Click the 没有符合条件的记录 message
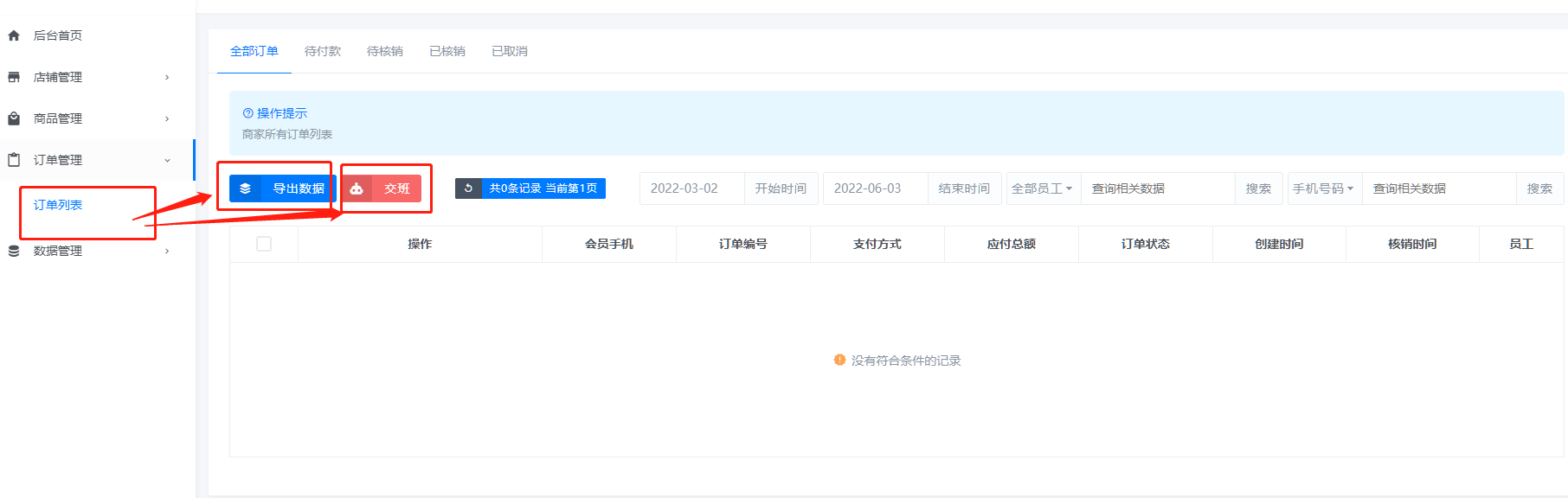Screen dimensions: 1568x498 (906, 361)
